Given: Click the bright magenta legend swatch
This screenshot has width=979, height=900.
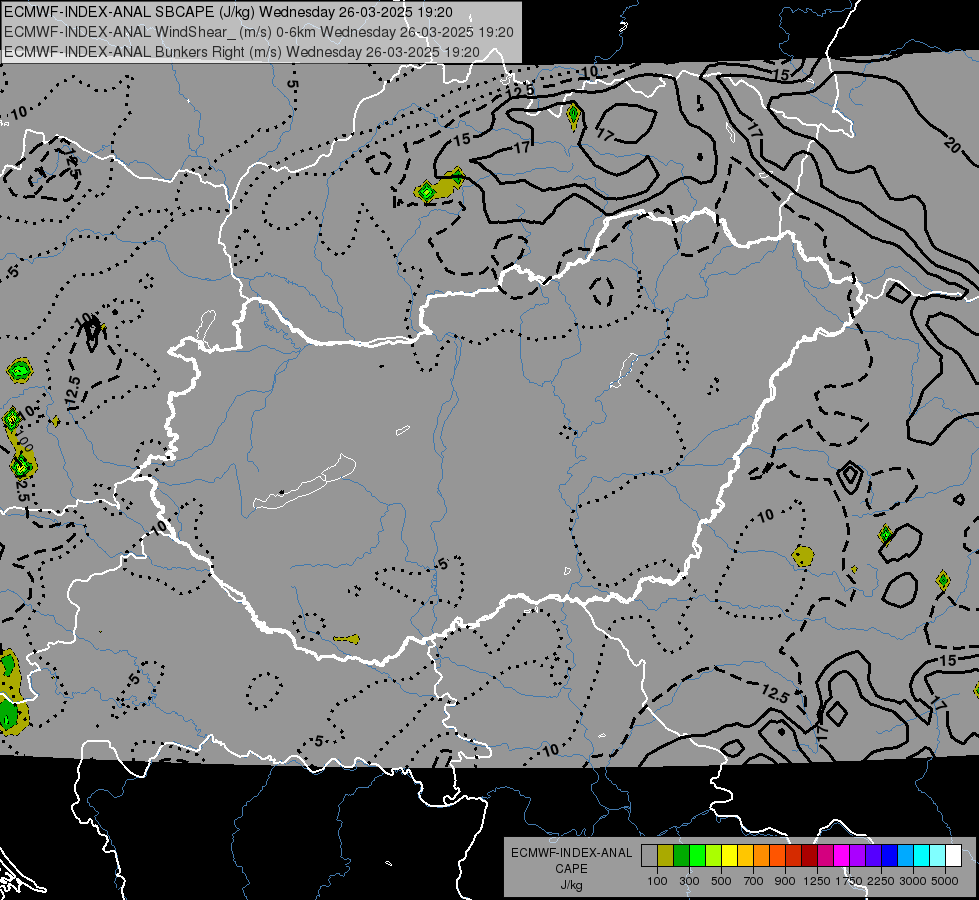Looking at the screenshot, I should (x=842, y=856).
